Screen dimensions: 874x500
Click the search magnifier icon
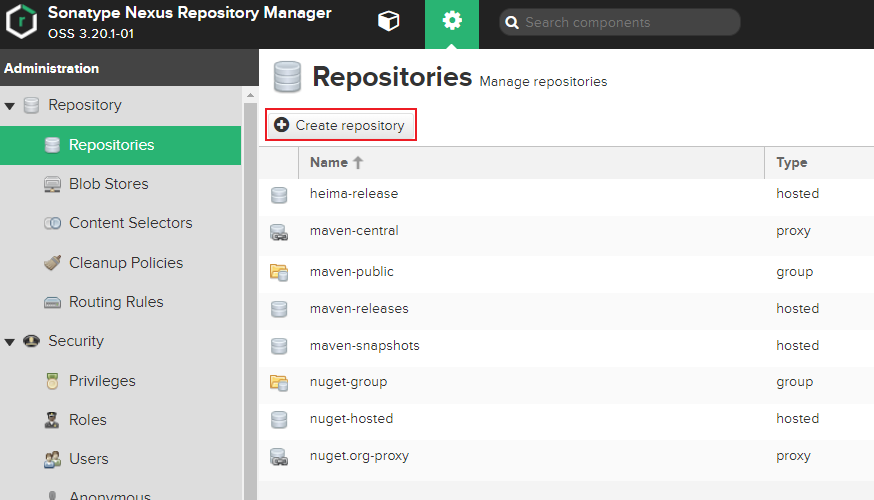[x=512, y=22]
